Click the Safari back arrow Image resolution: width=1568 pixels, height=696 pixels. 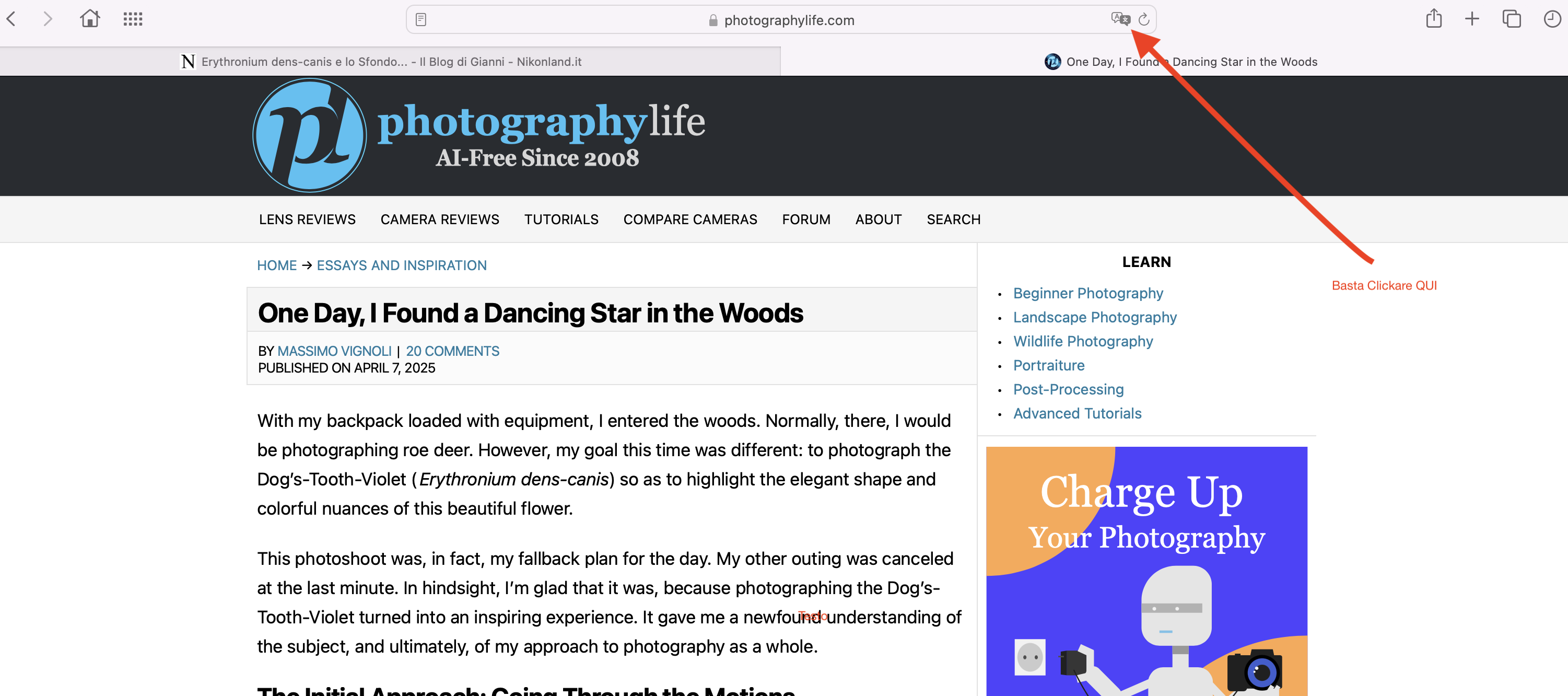click(x=11, y=19)
